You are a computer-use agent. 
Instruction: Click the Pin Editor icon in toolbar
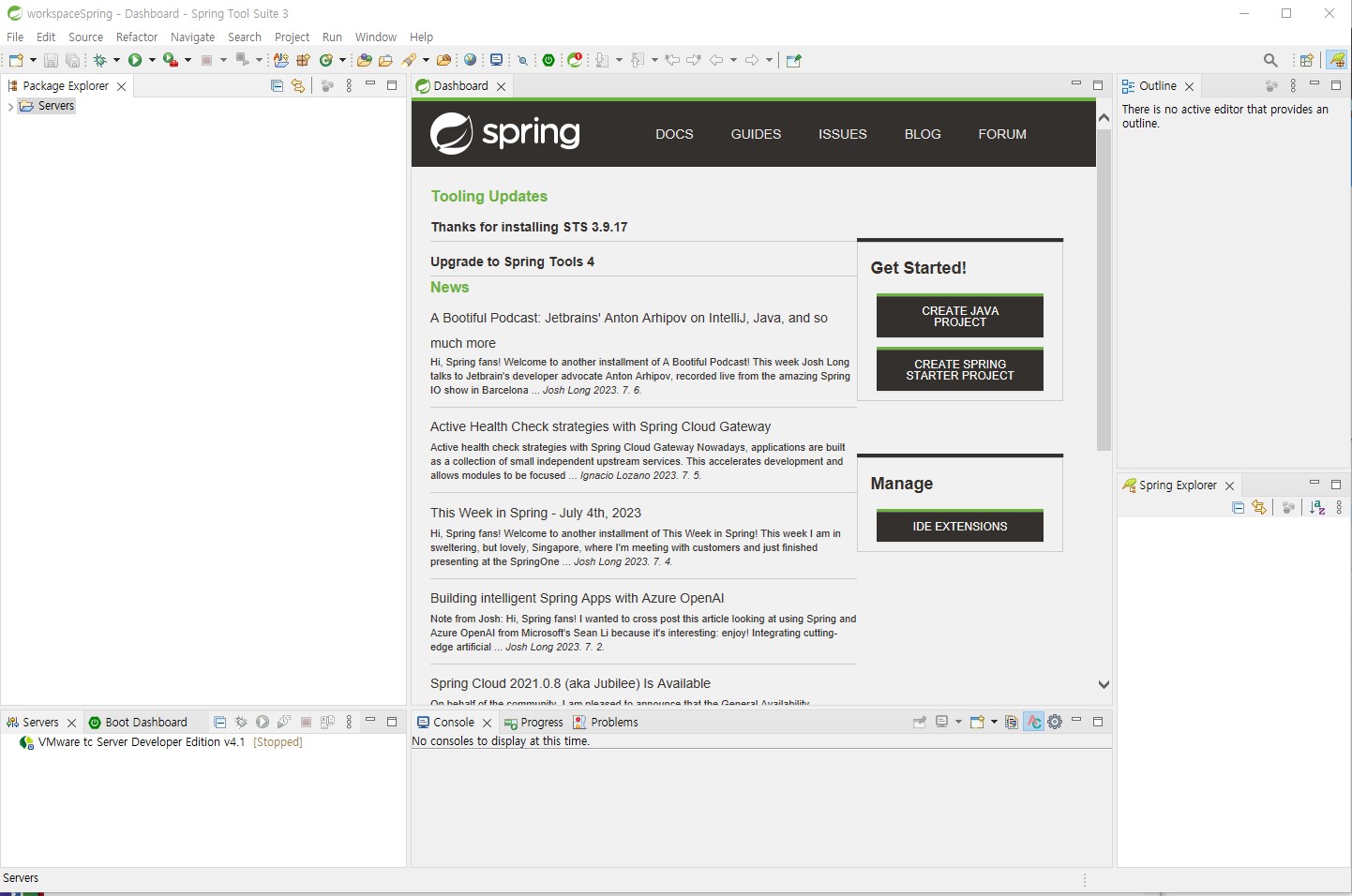tap(794, 60)
